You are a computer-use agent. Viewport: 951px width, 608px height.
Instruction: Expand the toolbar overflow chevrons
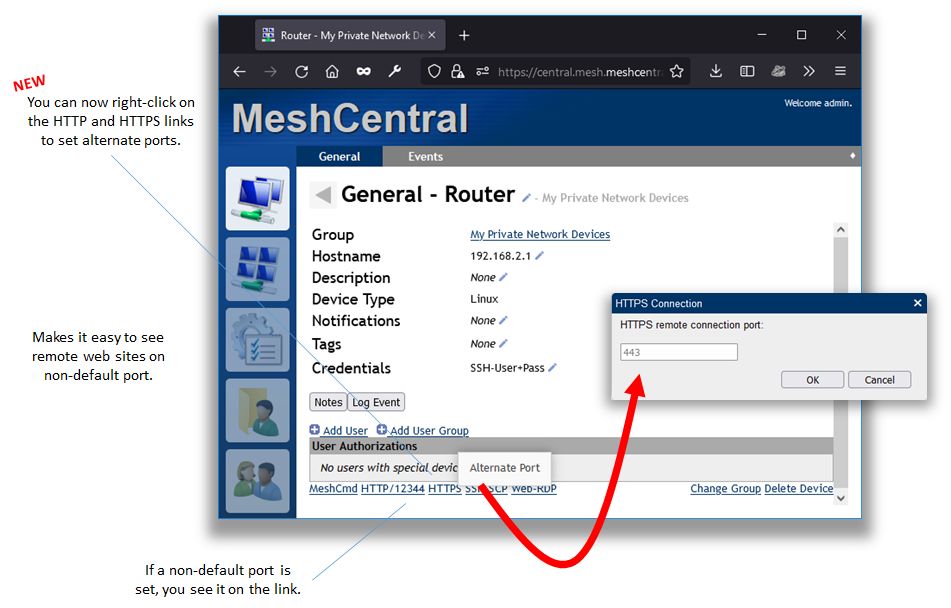[x=809, y=72]
